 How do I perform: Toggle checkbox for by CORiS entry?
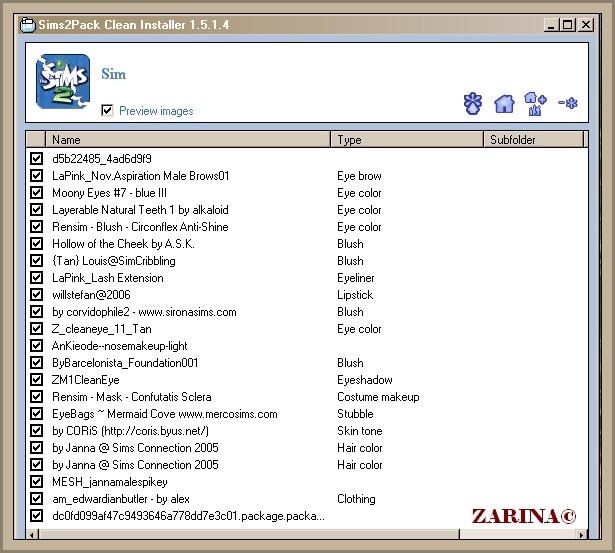36,430
